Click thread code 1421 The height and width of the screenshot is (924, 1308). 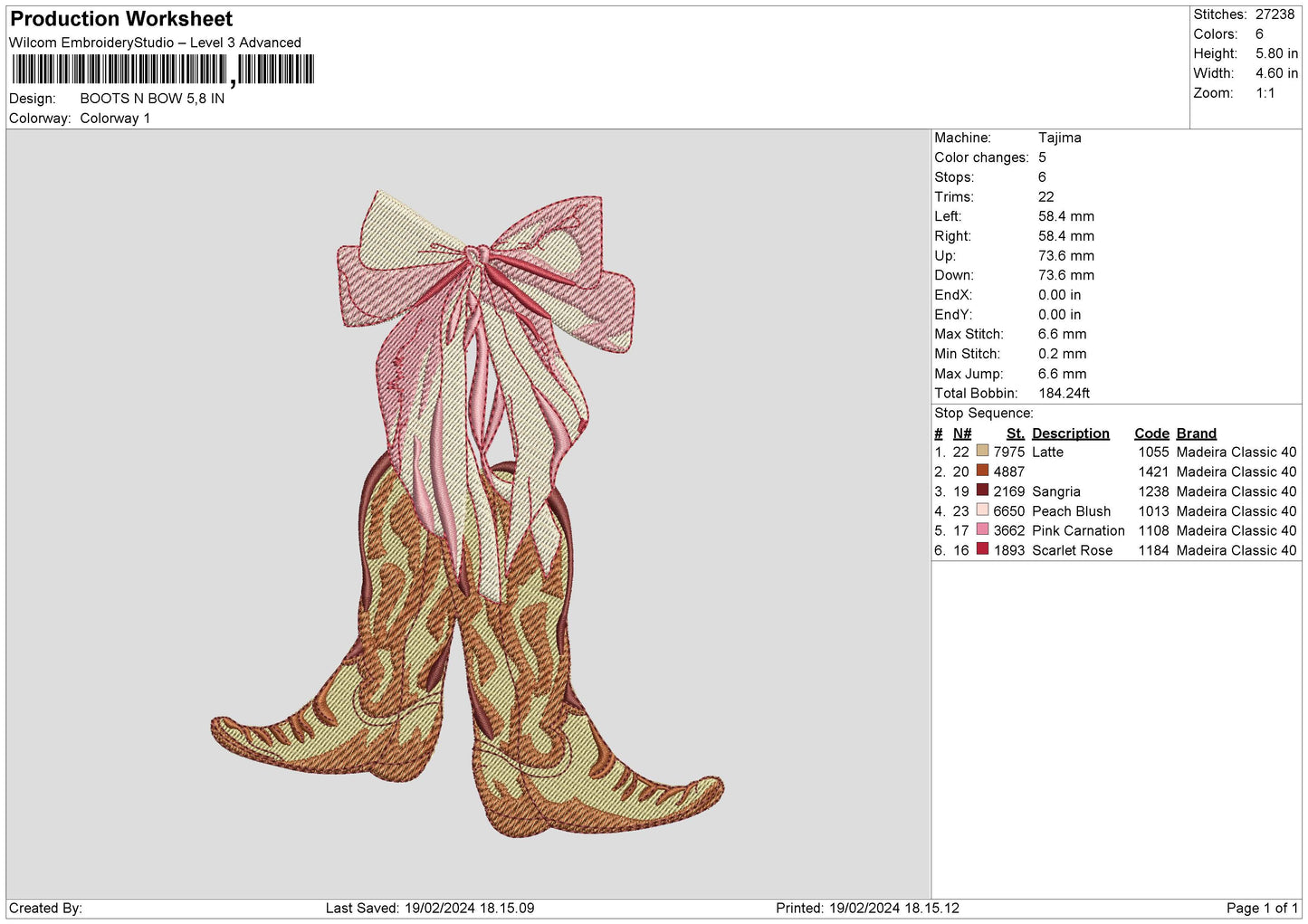[1153, 472]
